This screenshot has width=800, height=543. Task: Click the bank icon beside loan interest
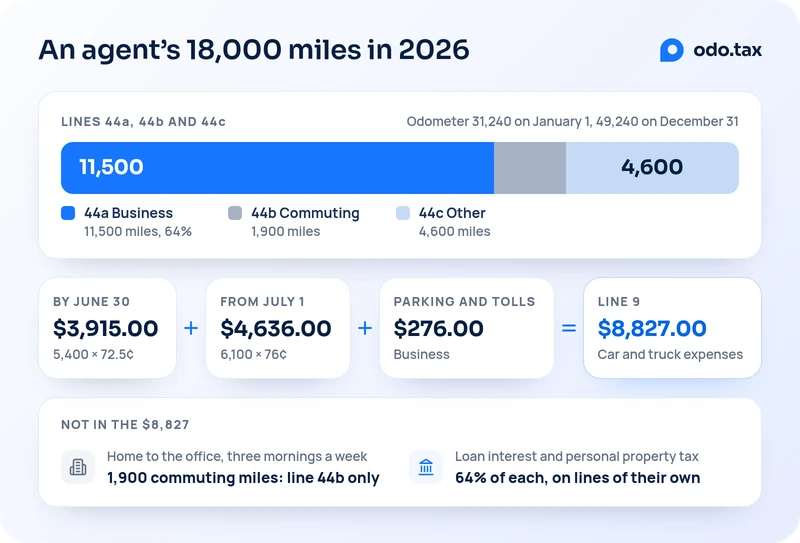point(426,467)
